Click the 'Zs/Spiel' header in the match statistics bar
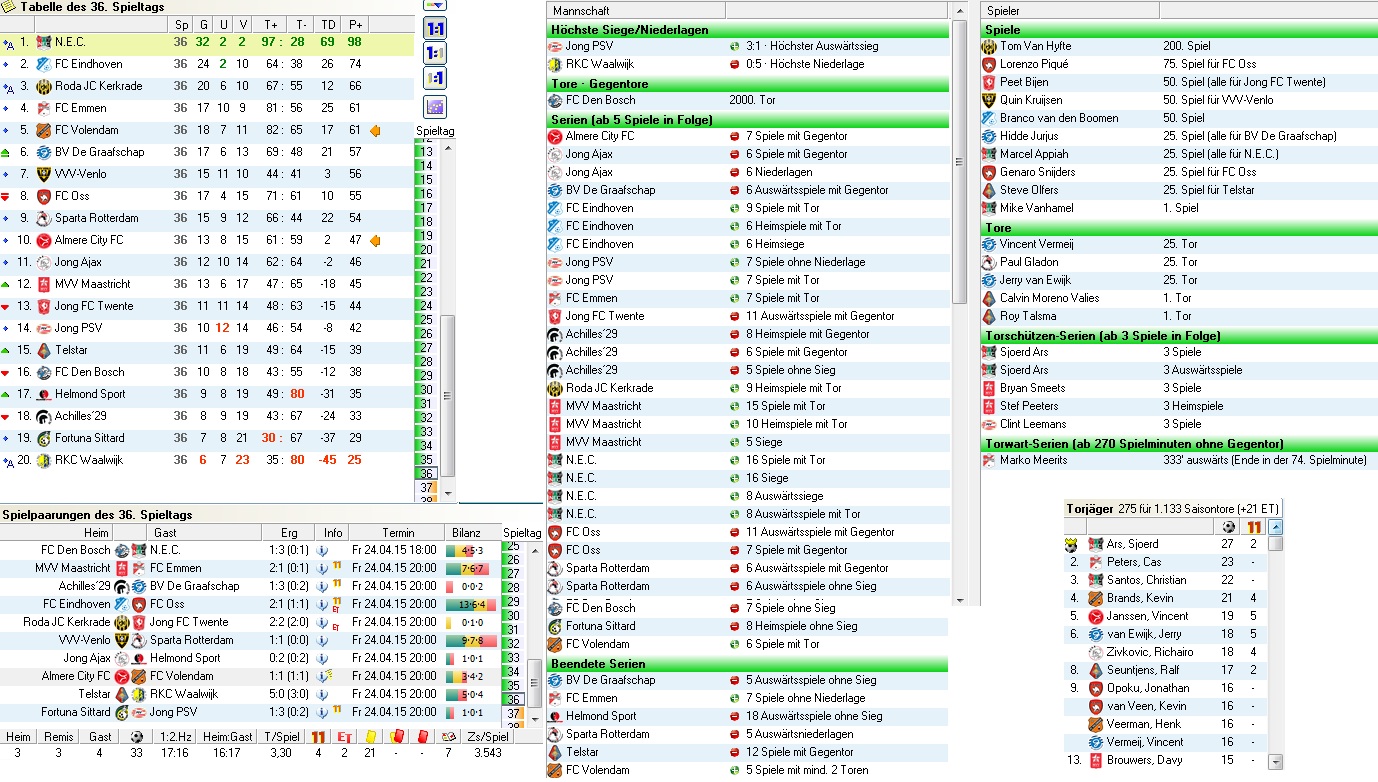 pyautogui.click(x=488, y=737)
